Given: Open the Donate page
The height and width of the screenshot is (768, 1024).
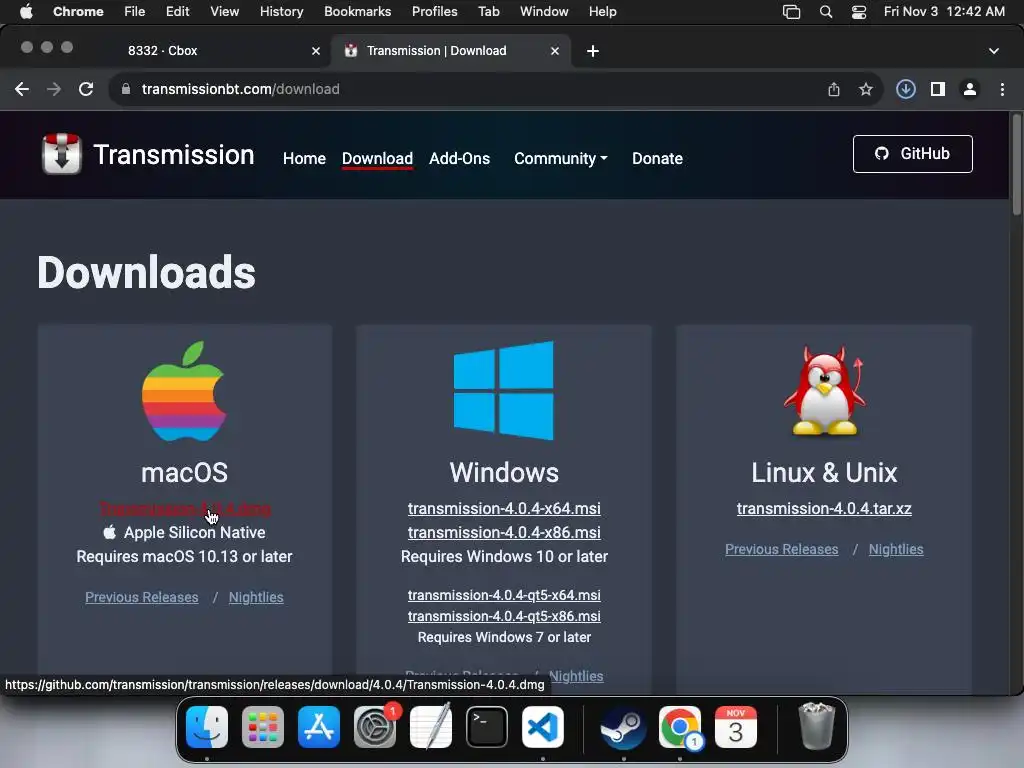Looking at the screenshot, I should click(x=657, y=159).
